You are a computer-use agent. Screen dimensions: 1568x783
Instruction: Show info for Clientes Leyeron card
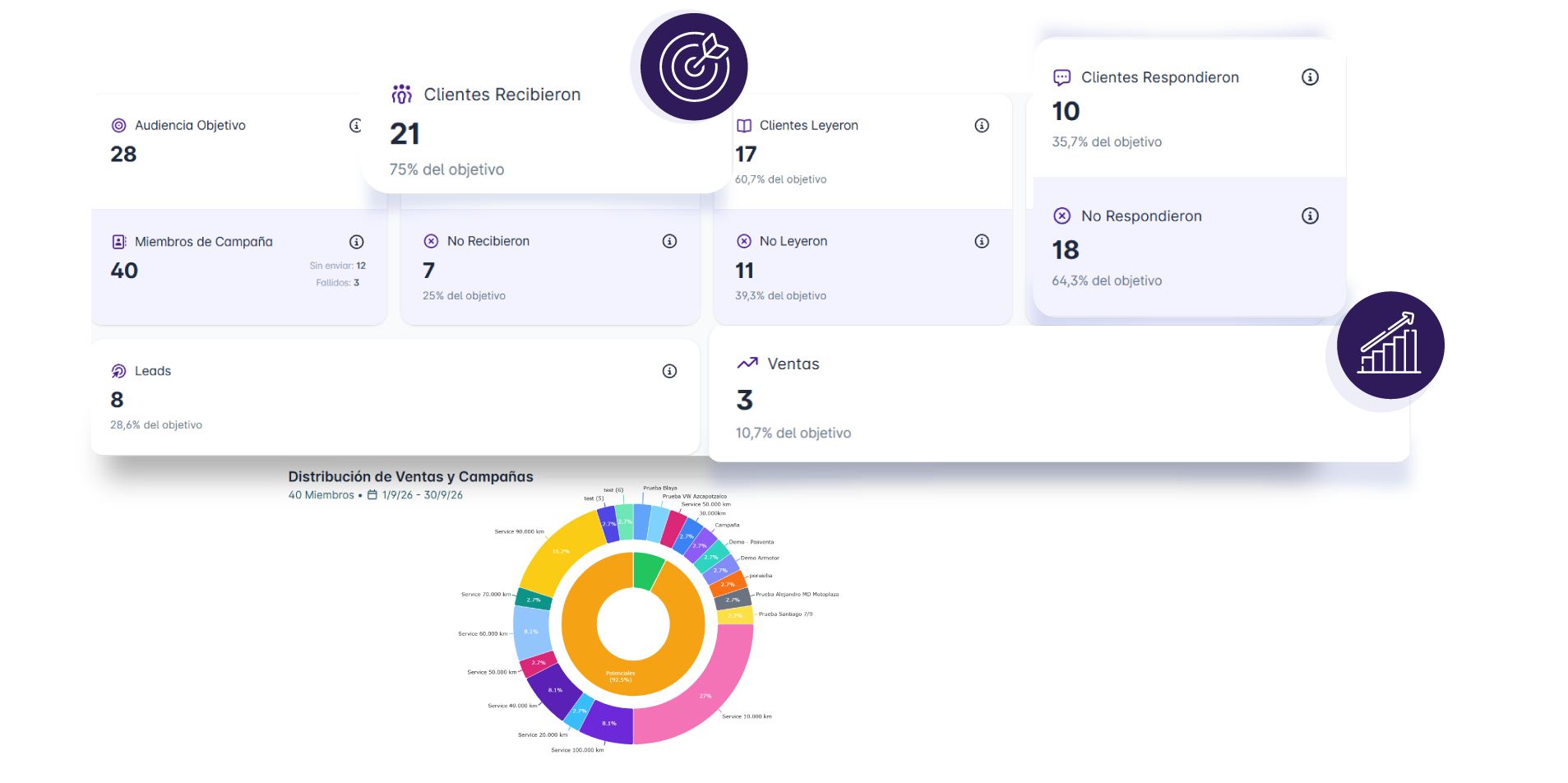tap(982, 126)
